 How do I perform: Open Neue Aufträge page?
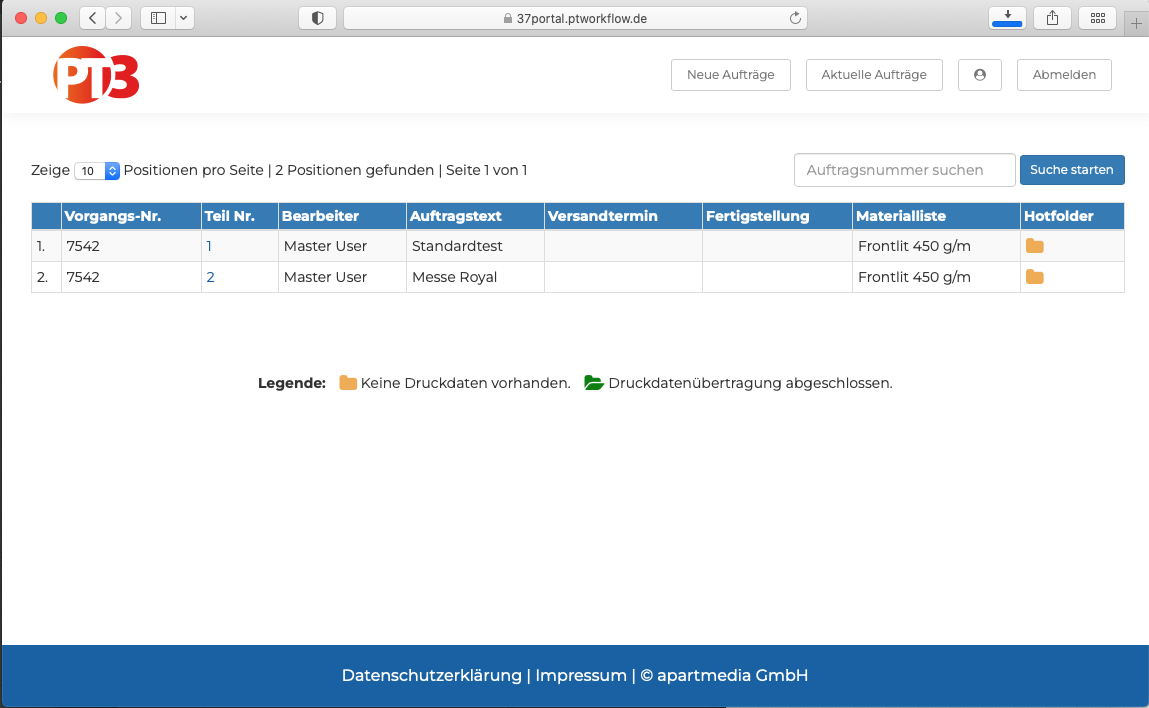pyautogui.click(x=730, y=75)
